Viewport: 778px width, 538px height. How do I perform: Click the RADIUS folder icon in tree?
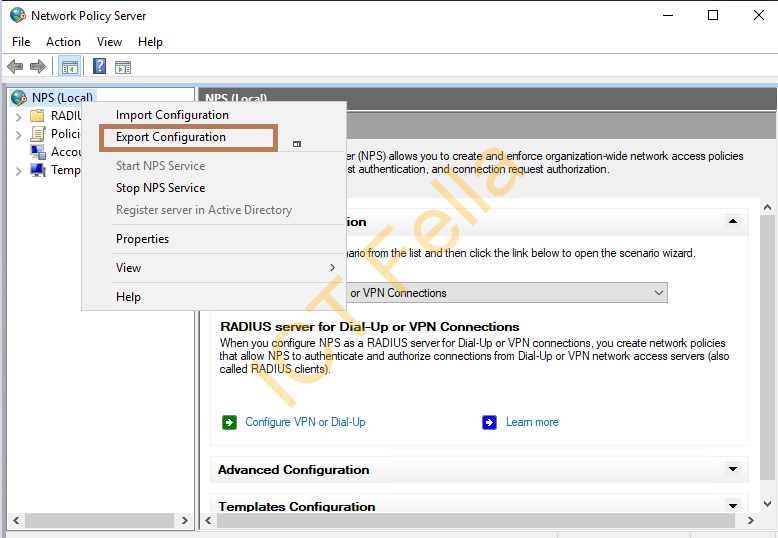(37, 116)
